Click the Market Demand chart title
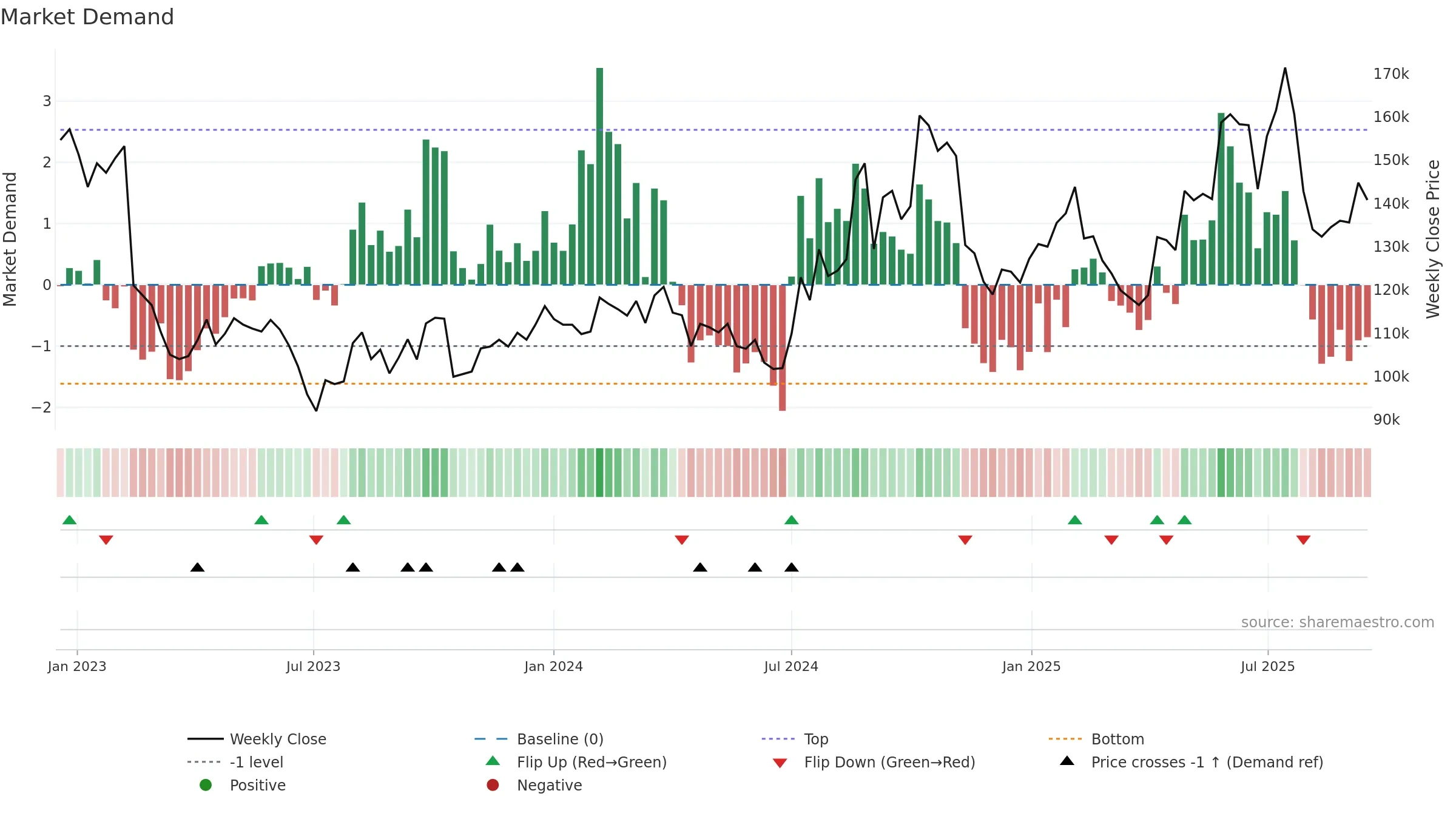This screenshot has width=1456, height=819. (x=87, y=17)
